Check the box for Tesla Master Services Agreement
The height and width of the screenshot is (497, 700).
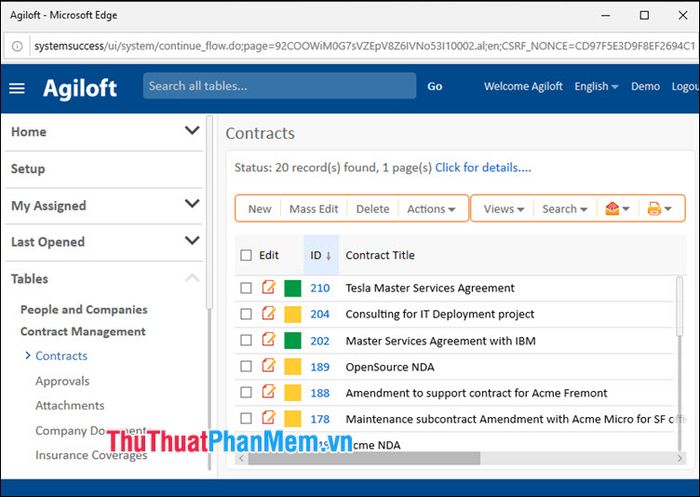pos(246,288)
